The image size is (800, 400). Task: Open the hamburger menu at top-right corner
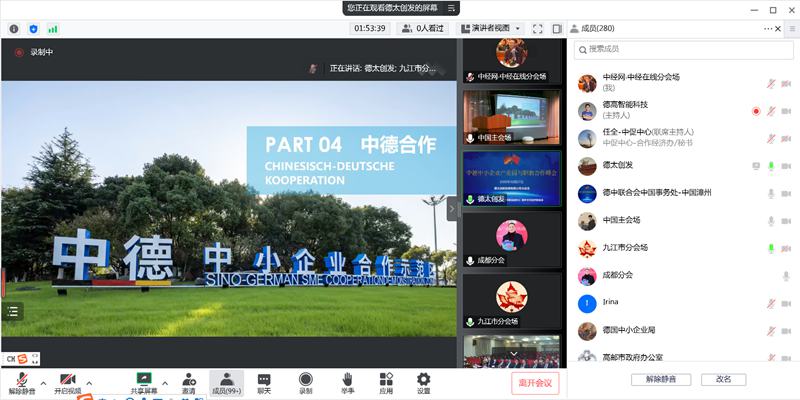(x=792, y=29)
